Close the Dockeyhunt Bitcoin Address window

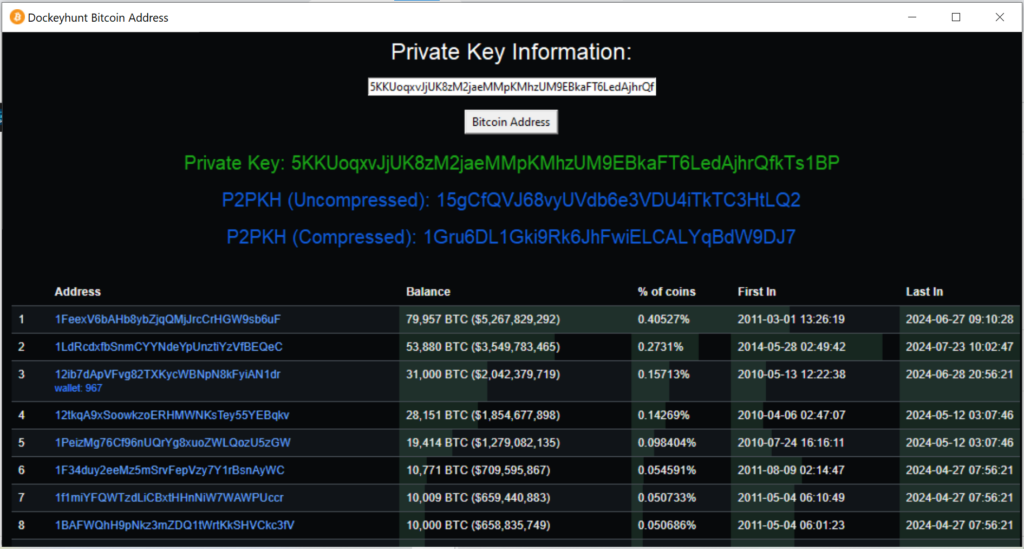[1000, 18]
